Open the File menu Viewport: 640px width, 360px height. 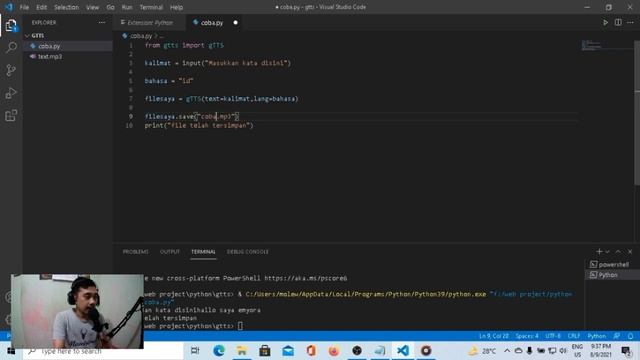(x=24, y=7)
